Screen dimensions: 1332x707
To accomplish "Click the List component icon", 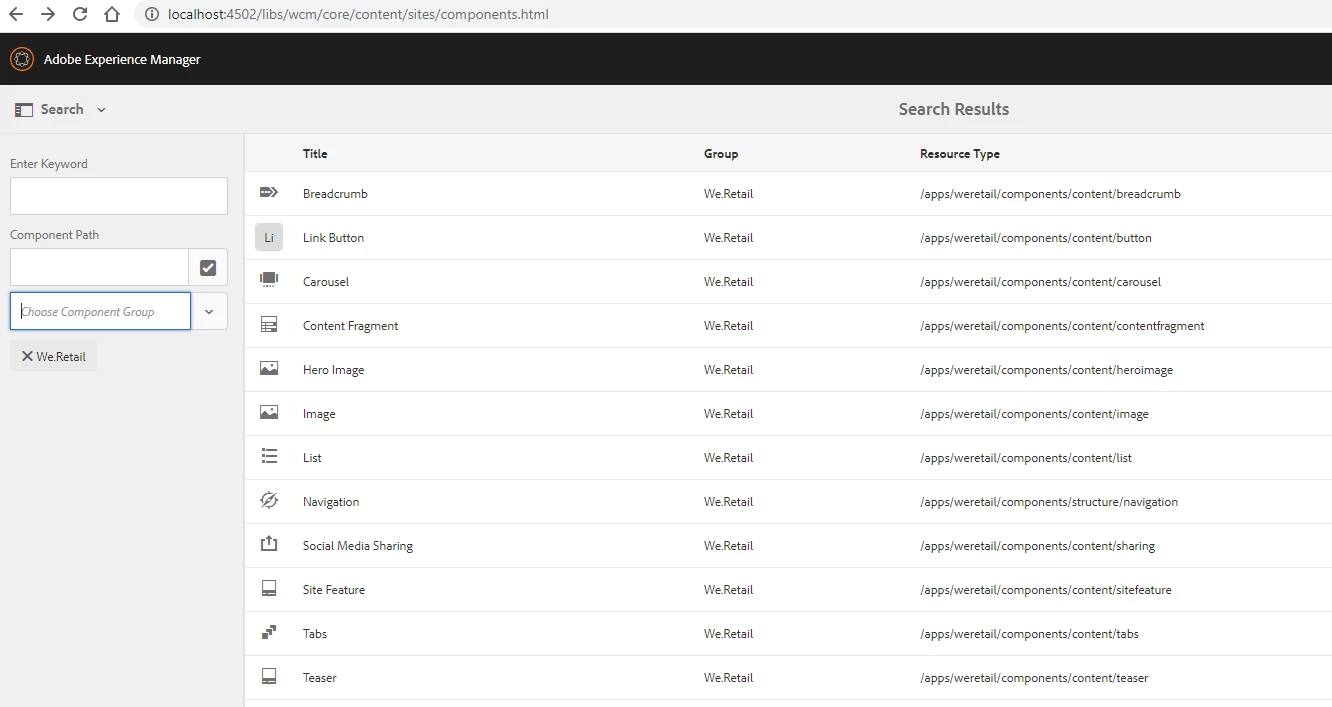I will [269, 457].
